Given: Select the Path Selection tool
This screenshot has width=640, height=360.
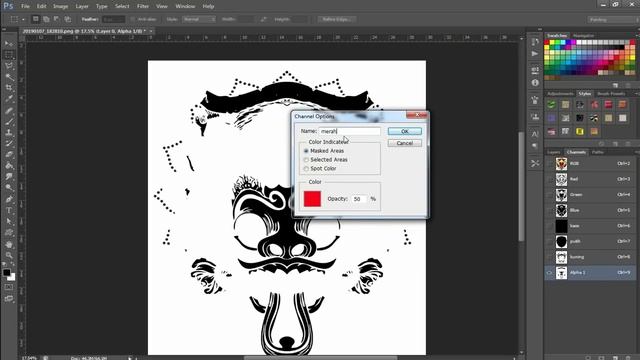Looking at the screenshot, I should tap(9, 222).
